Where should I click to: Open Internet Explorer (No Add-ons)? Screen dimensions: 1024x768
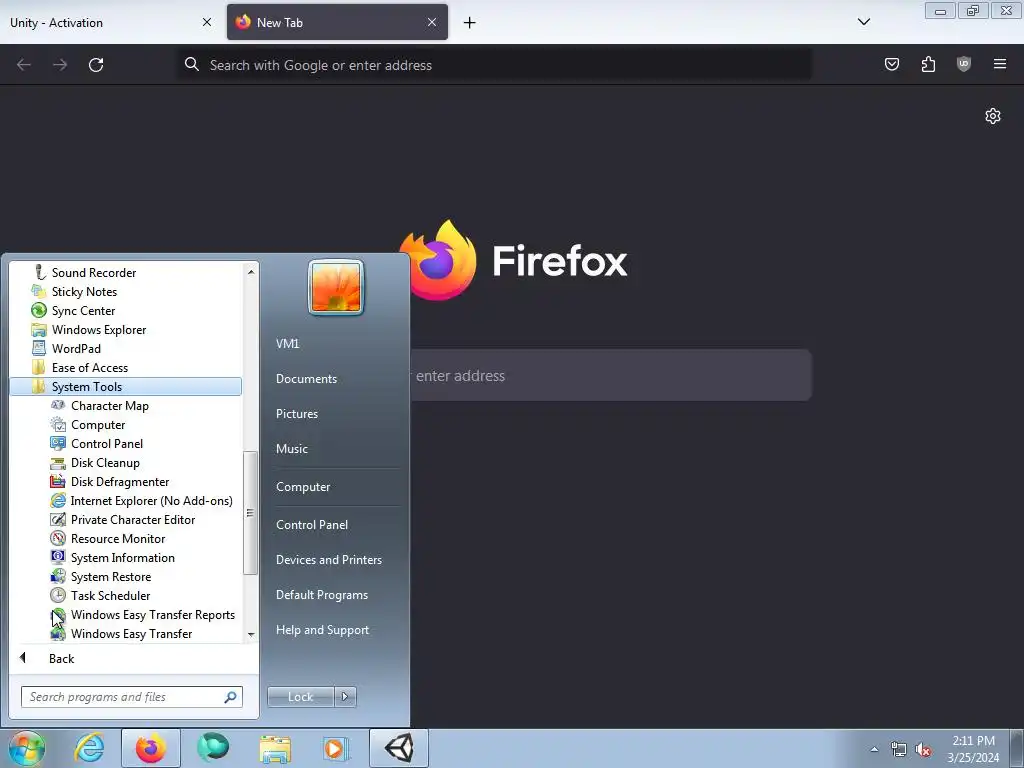click(x=152, y=500)
